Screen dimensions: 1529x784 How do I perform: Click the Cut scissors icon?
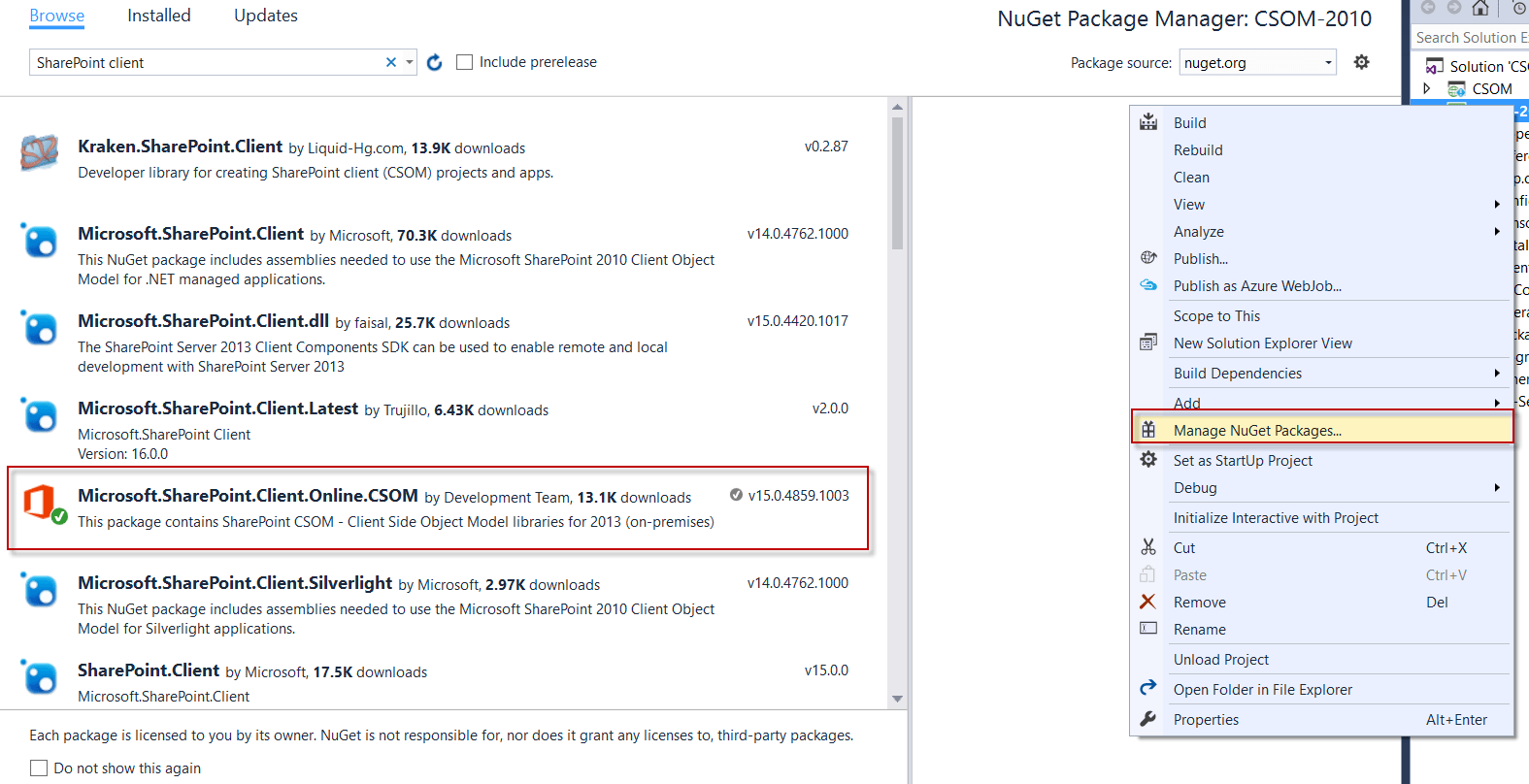[1148, 547]
